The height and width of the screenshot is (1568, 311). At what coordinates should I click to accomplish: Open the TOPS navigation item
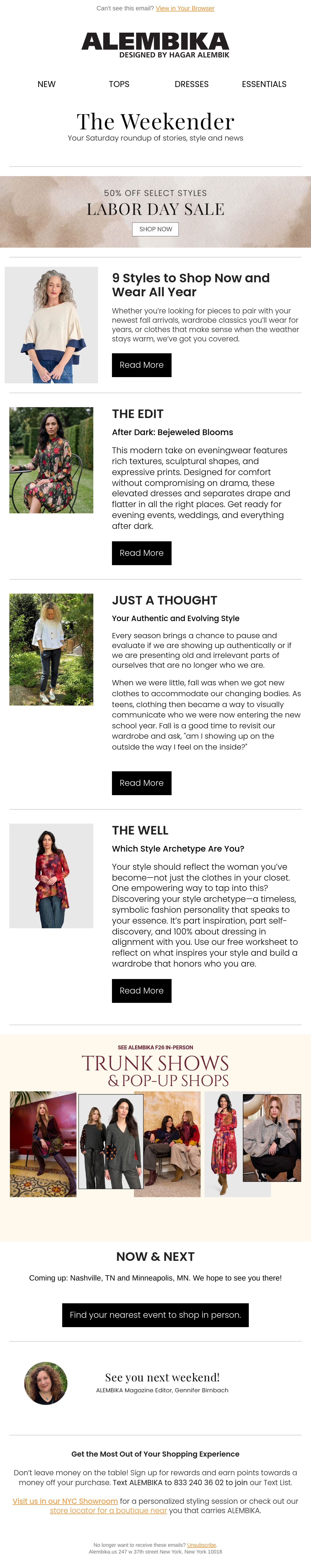(119, 84)
